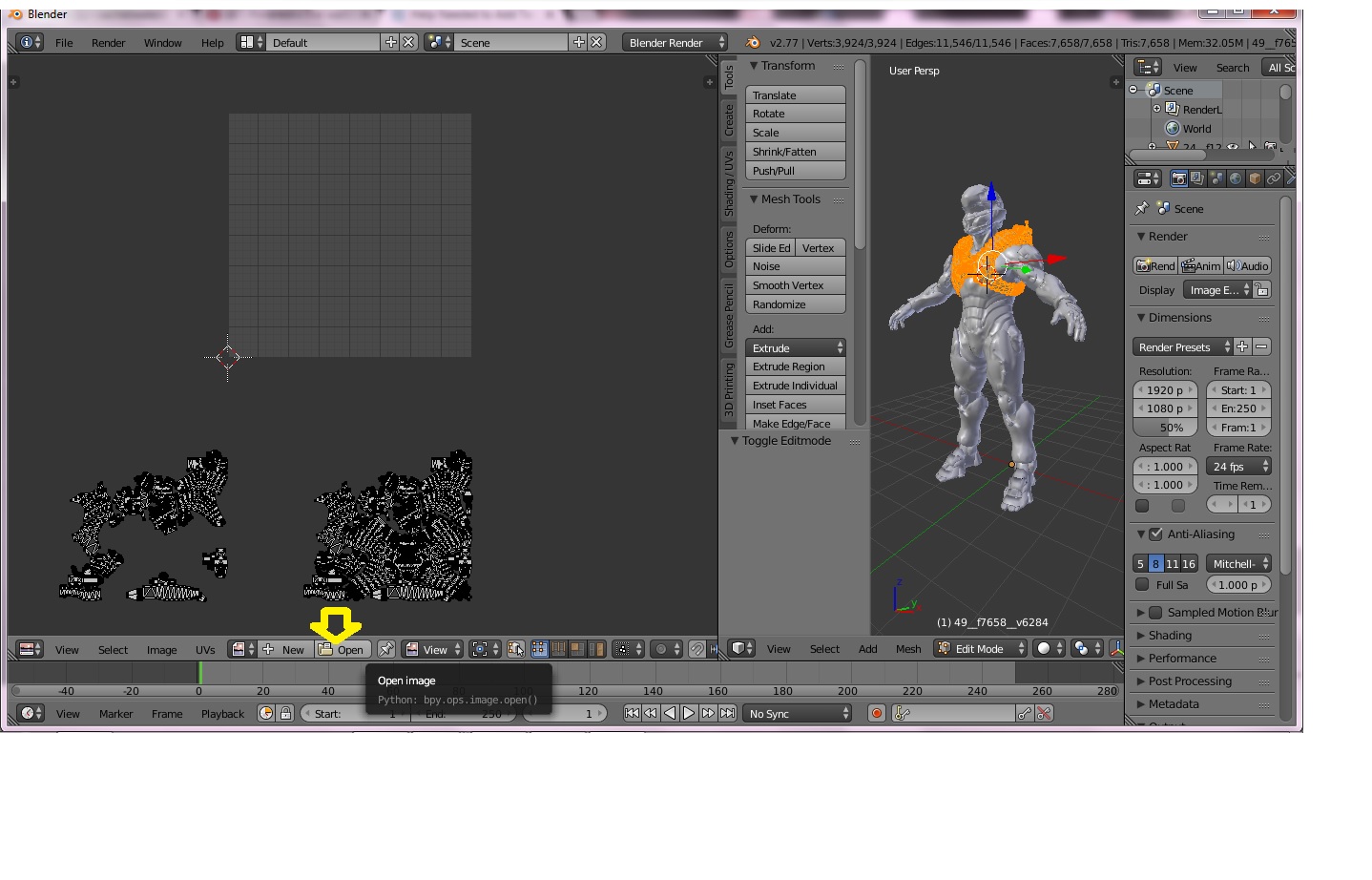Enable Sampled Motion Blur checkbox

click(1155, 613)
